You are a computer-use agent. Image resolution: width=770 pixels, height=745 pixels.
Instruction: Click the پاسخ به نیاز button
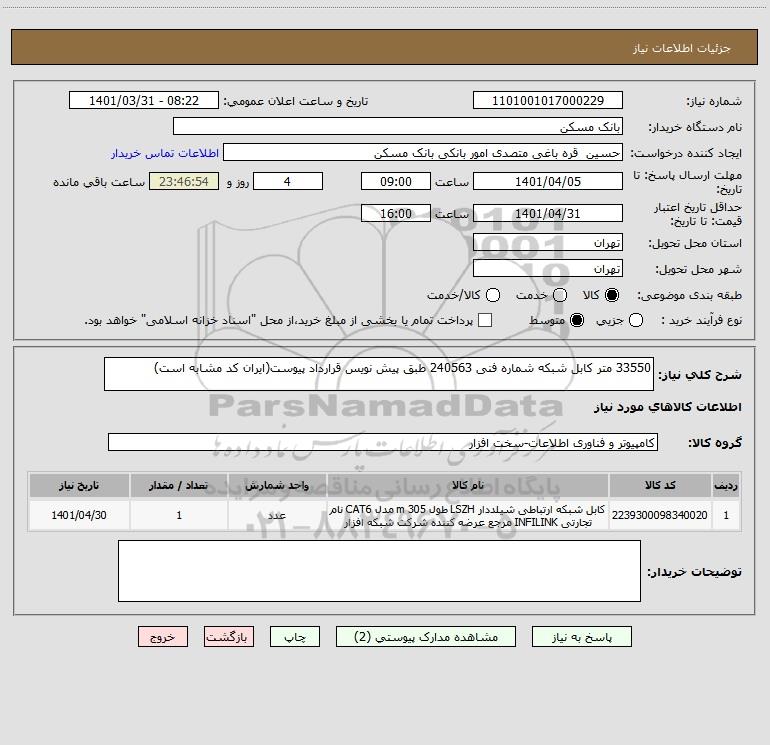click(581, 637)
